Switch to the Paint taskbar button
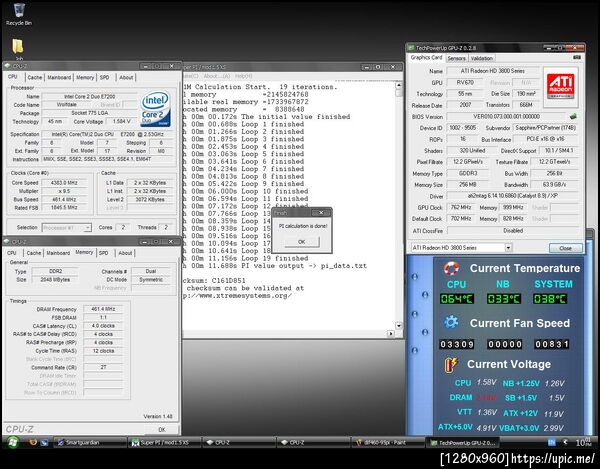This screenshot has width=600, height=469. [388, 443]
